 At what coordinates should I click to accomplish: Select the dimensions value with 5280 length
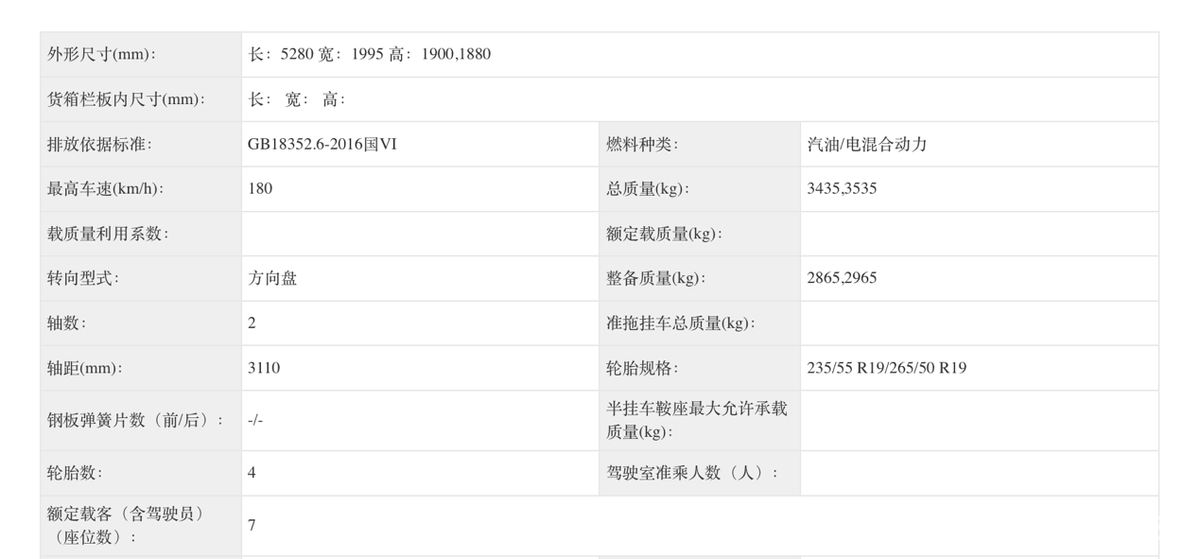pos(369,54)
